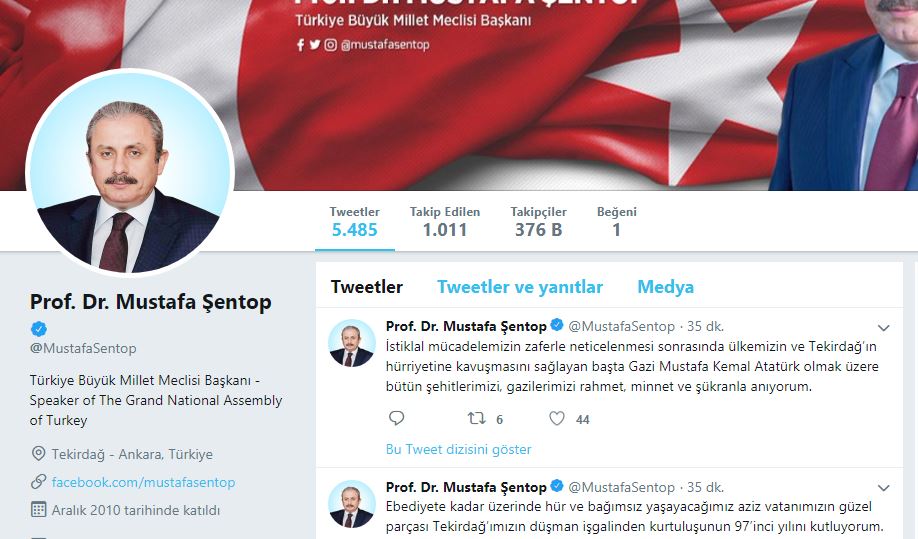Expand the first tweet's options chevron
The height and width of the screenshot is (539, 918).
[883, 328]
